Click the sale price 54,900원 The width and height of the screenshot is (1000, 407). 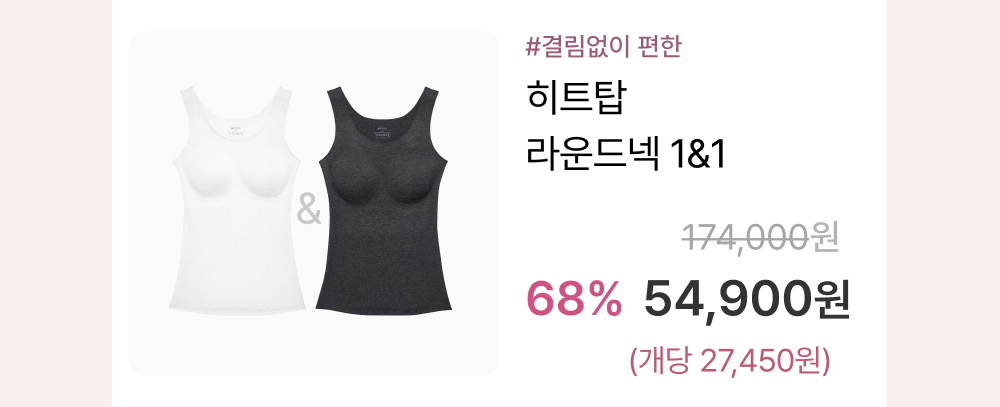pos(747,300)
